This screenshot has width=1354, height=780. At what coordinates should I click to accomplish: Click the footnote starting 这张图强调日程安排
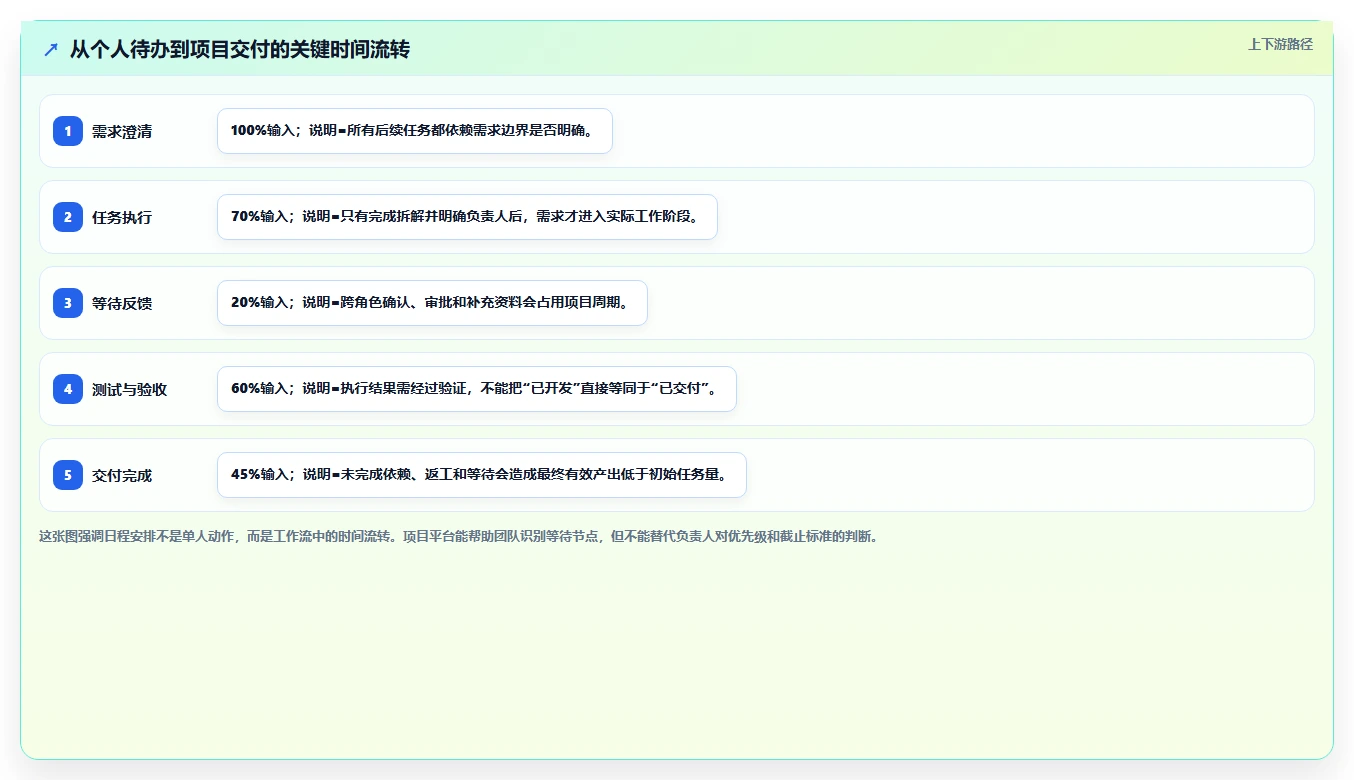[459, 536]
